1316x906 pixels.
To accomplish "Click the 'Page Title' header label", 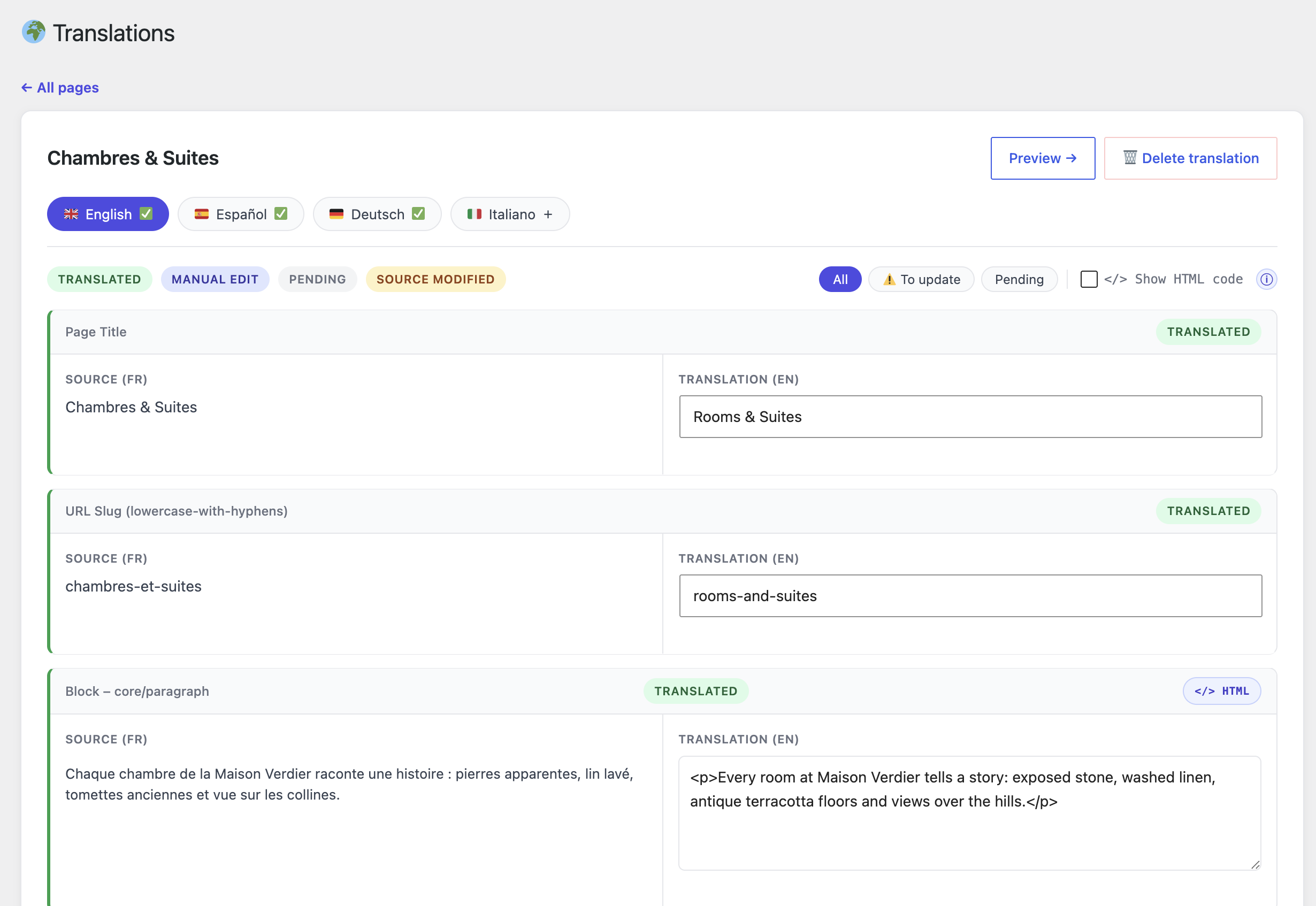I will pos(96,332).
